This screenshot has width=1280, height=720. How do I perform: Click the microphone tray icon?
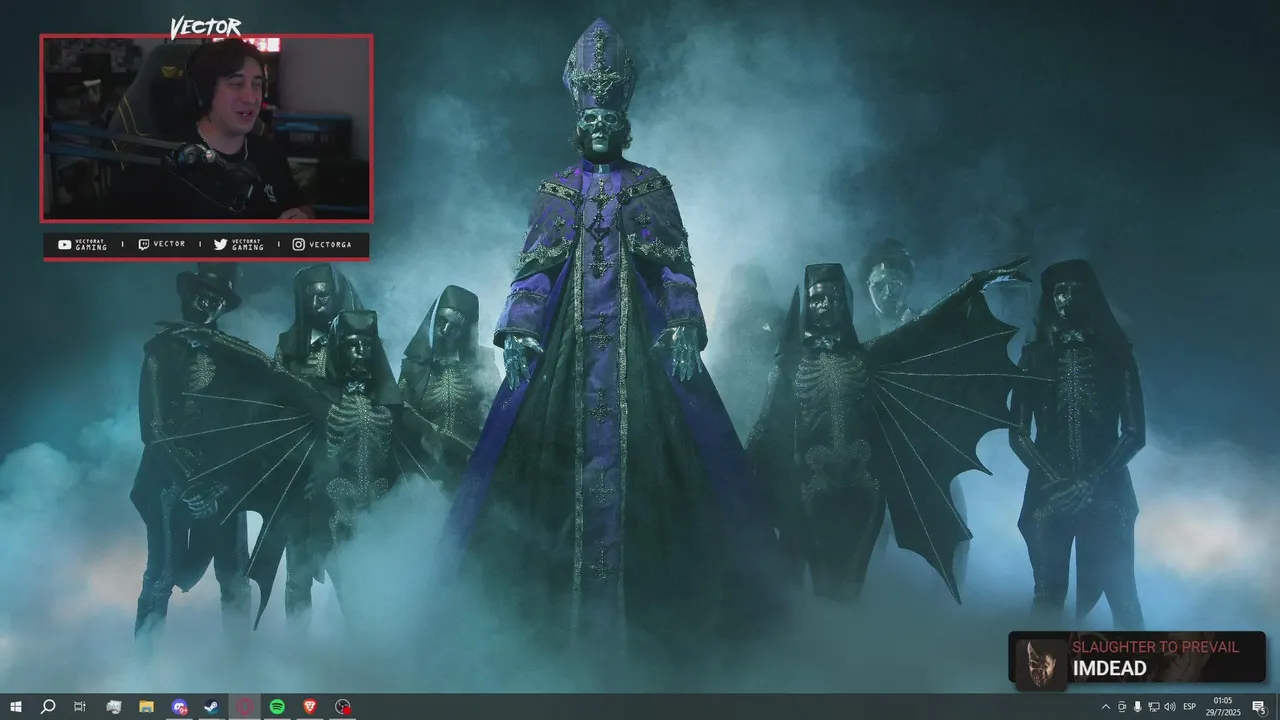[x=1138, y=707]
